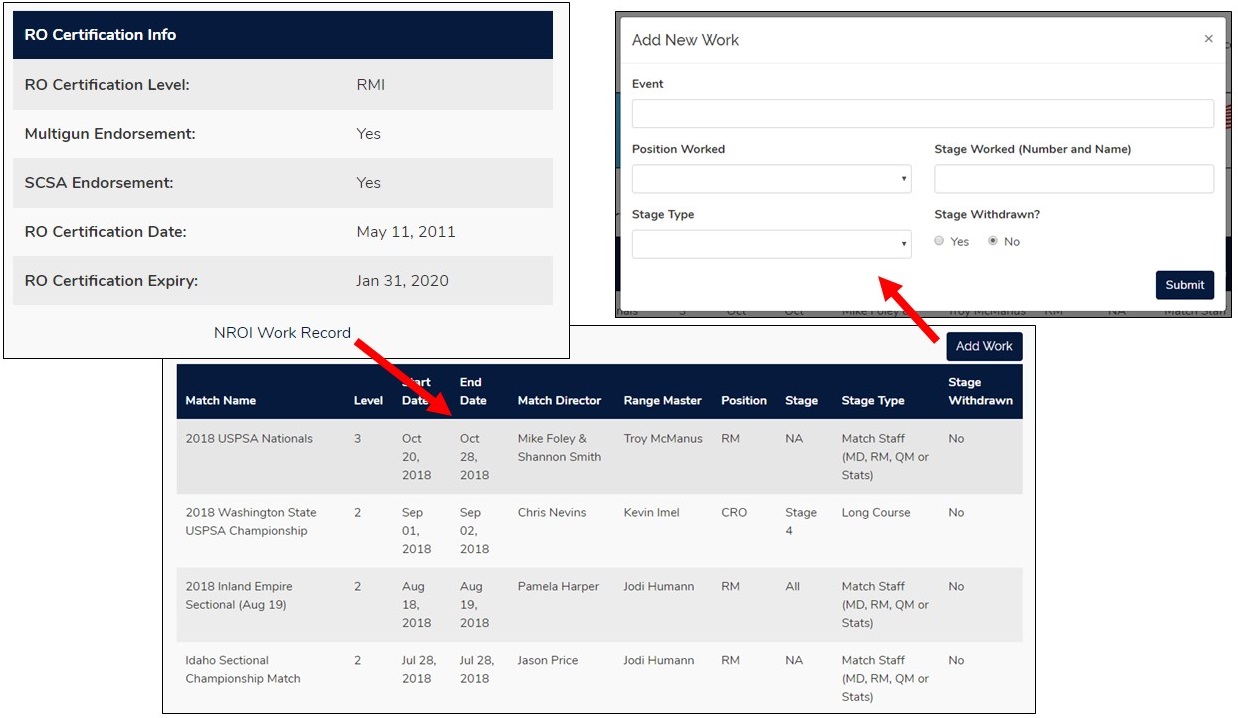The width and height of the screenshot is (1238, 718).
Task: Open the Position Worked dropdown
Action: pos(771,178)
